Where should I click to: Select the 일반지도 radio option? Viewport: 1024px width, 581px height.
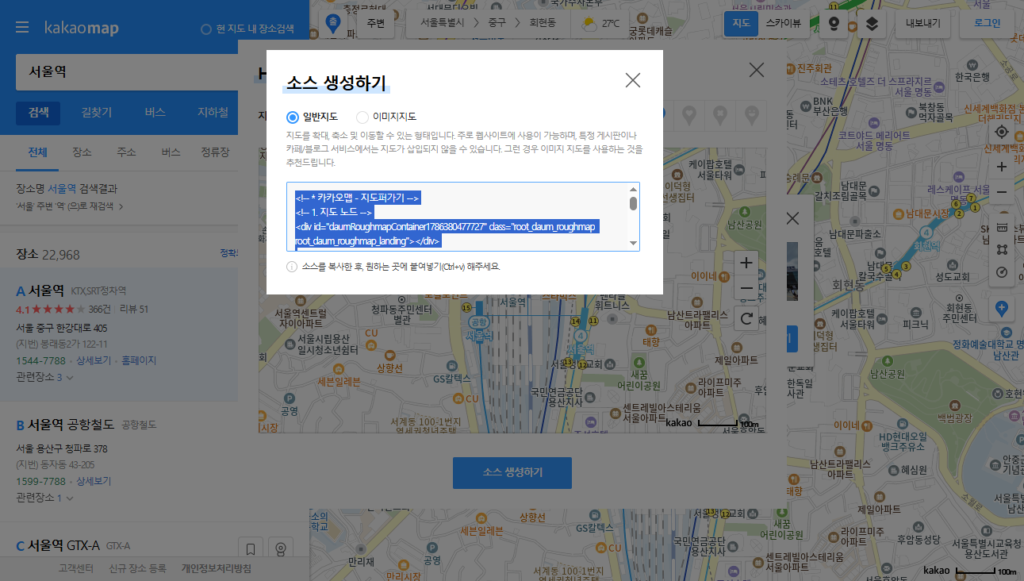coord(292,117)
